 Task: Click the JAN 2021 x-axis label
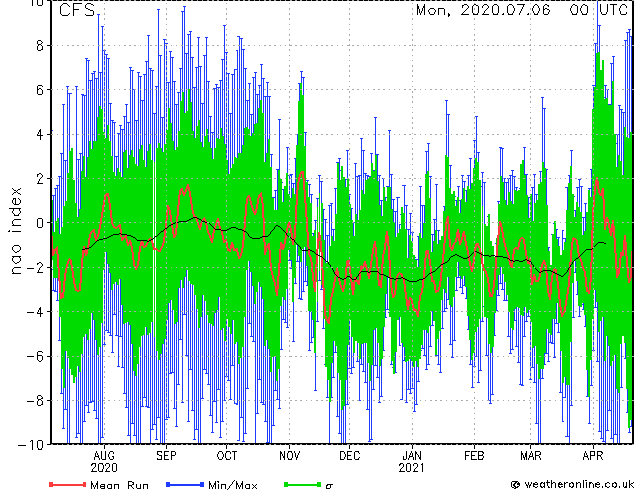pyautogui.click(x=412, y=462)
